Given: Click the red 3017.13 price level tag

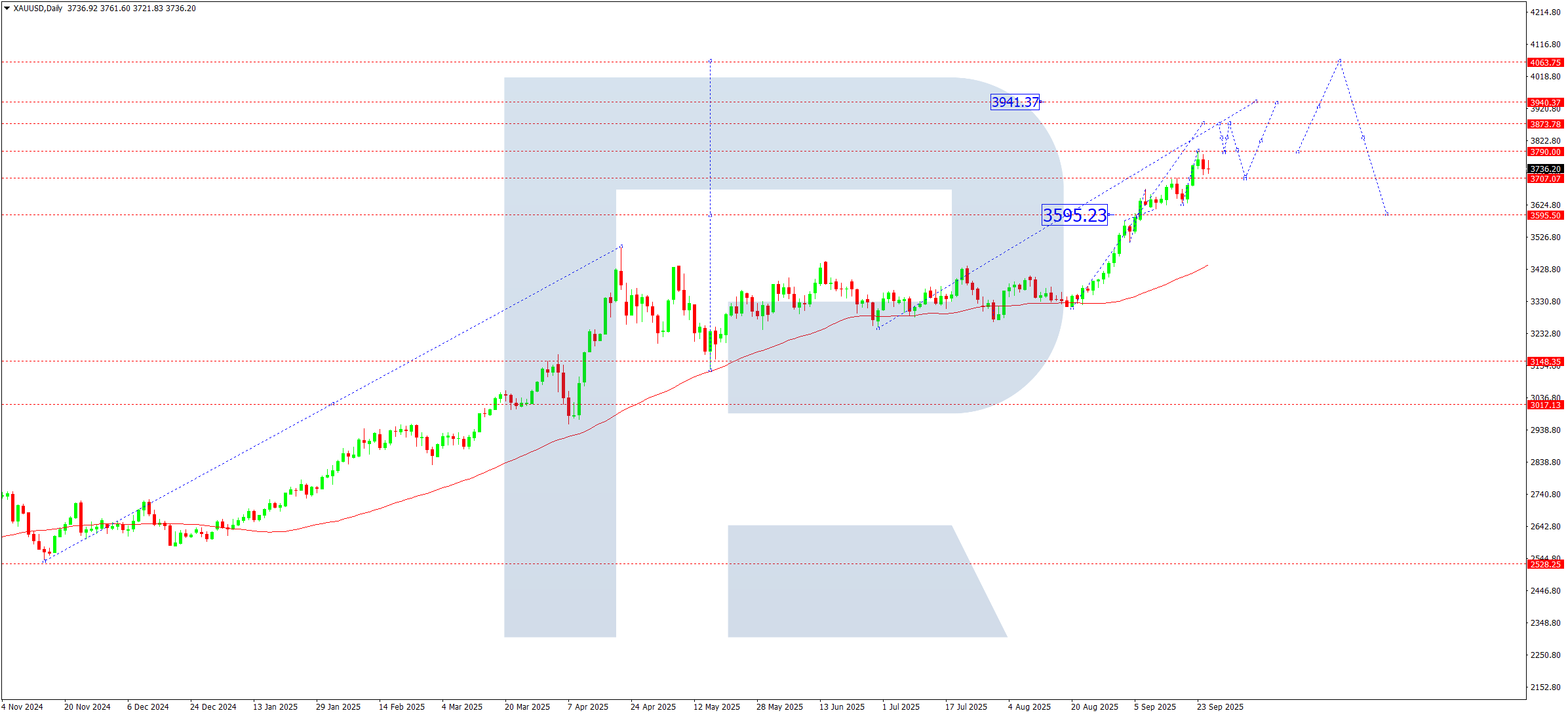Looking at the screenshot, I should tap(1545, 405).
